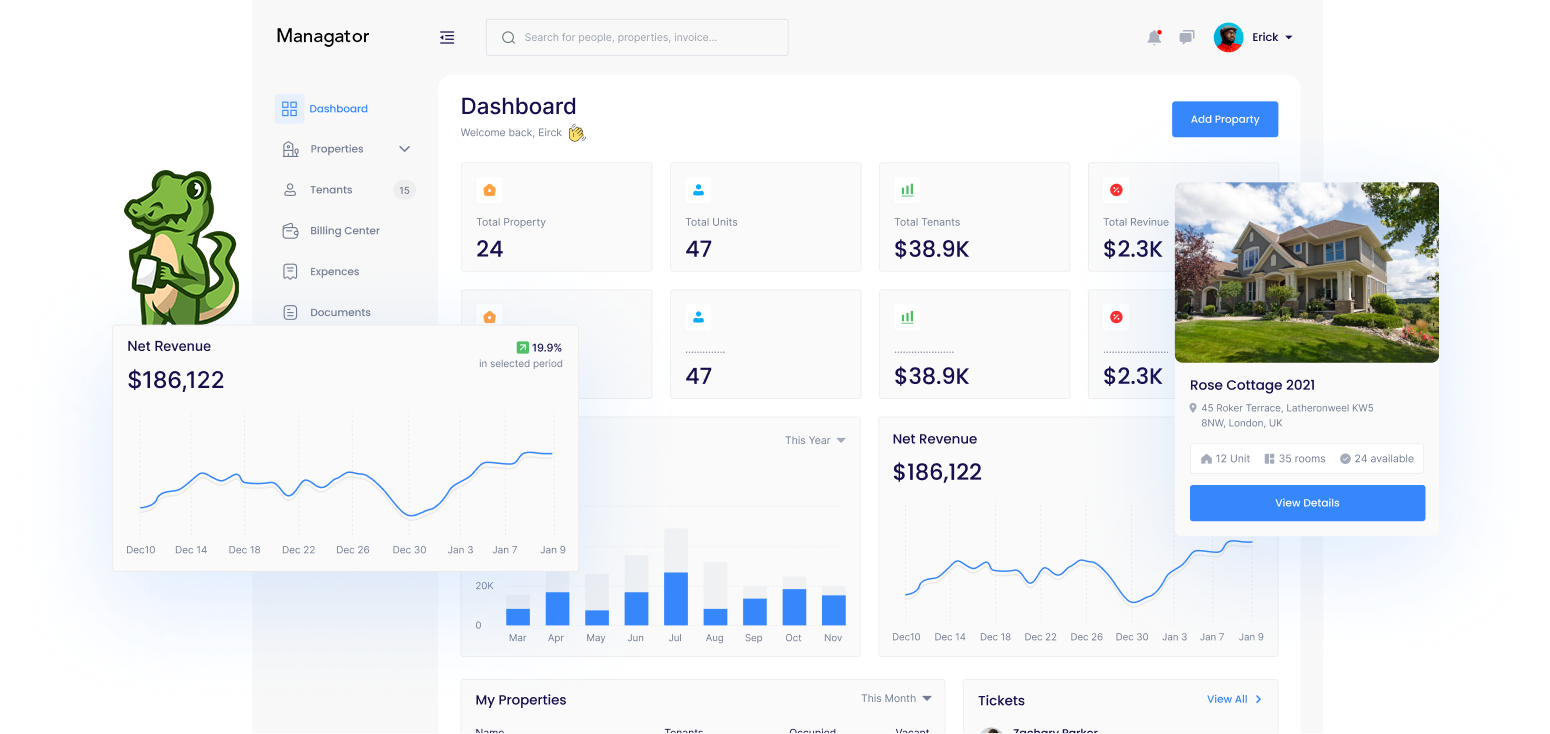Open Billing Center in the sidebar

(345, 231)
